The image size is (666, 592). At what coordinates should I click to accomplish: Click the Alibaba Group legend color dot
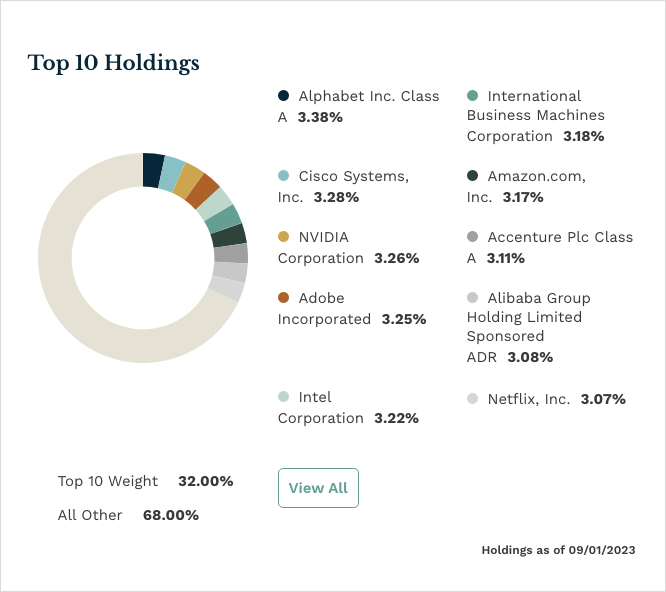coord(472,298)
